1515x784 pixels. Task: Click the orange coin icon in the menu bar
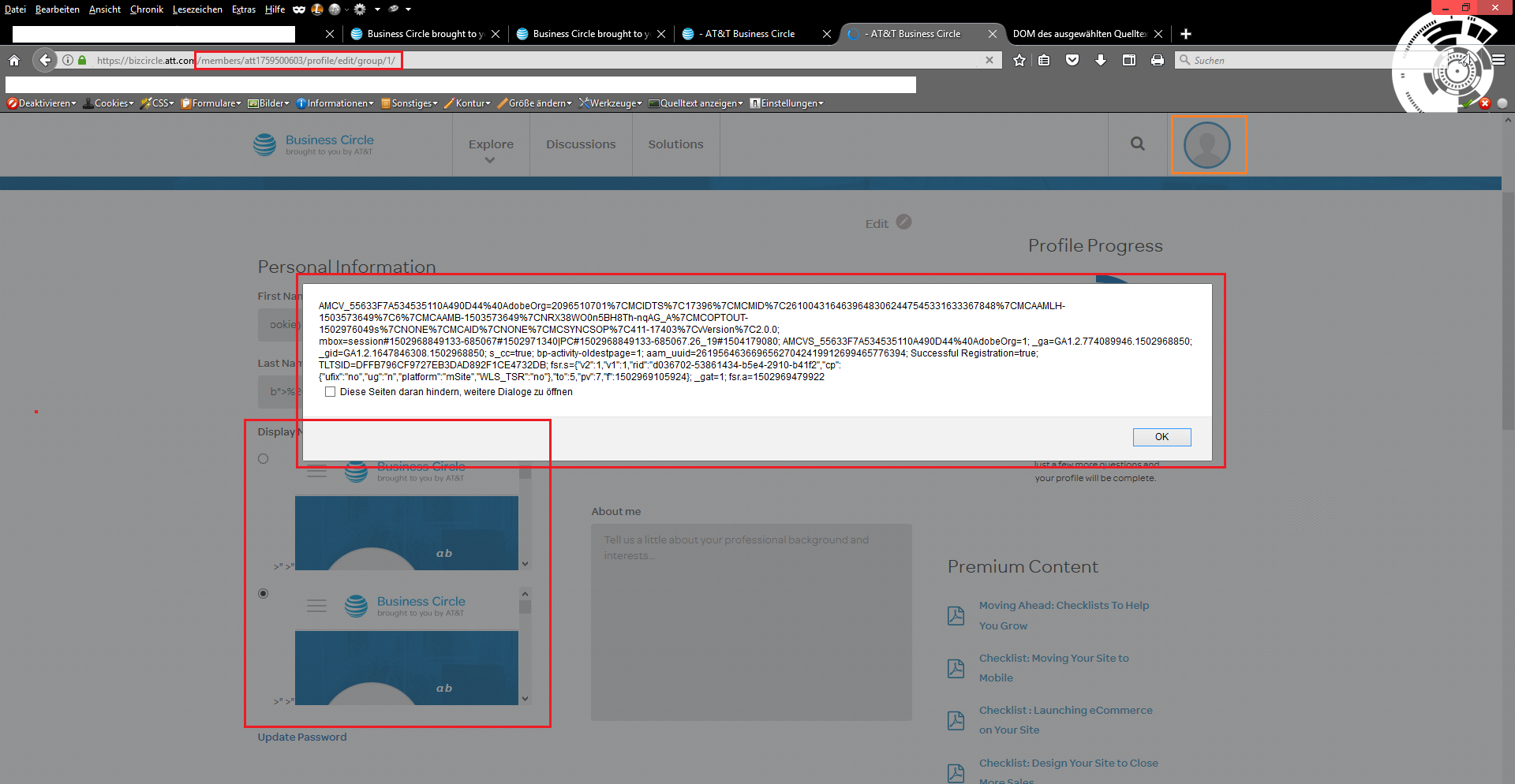pos(317,9)
